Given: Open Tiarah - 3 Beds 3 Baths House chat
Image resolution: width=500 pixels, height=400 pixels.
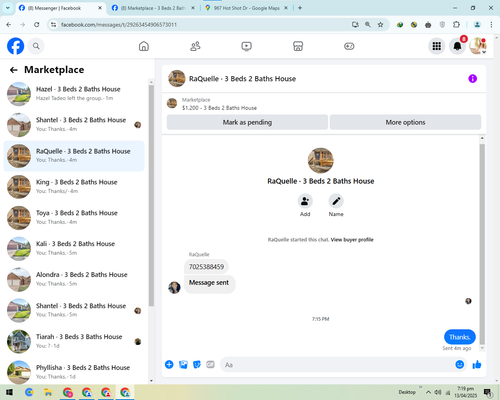Looking at the screenshot, I should coord(74,341).
